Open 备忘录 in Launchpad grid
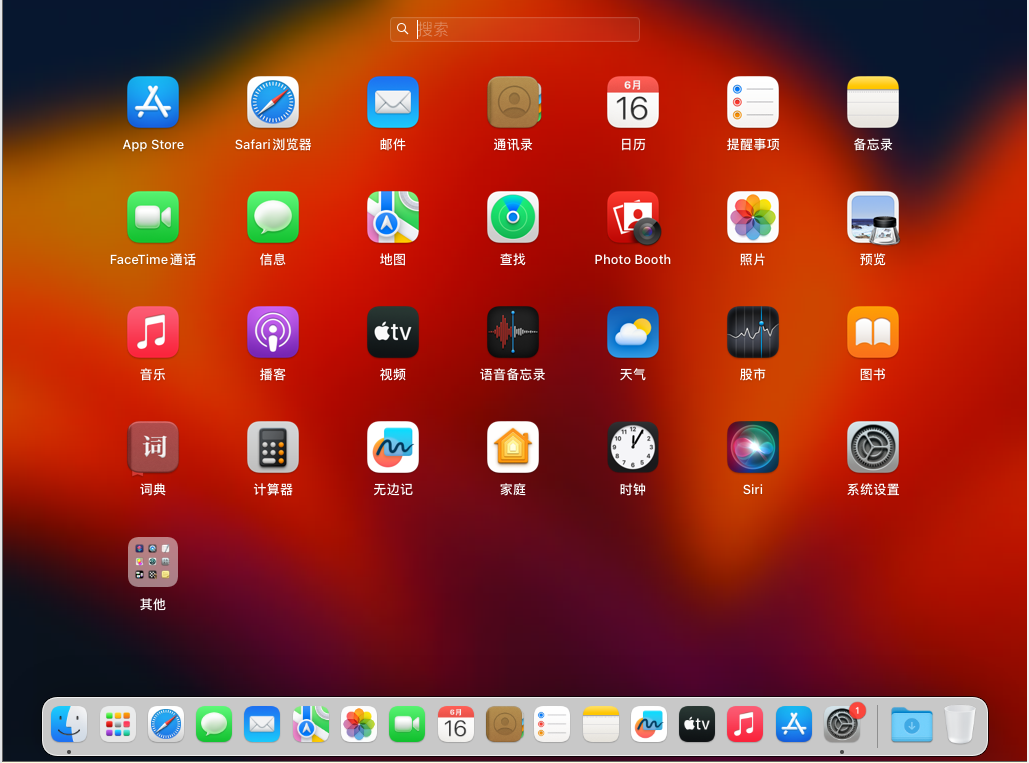Image resolution: width=1029 pixels, height=763 pixels. click(873, 102)
